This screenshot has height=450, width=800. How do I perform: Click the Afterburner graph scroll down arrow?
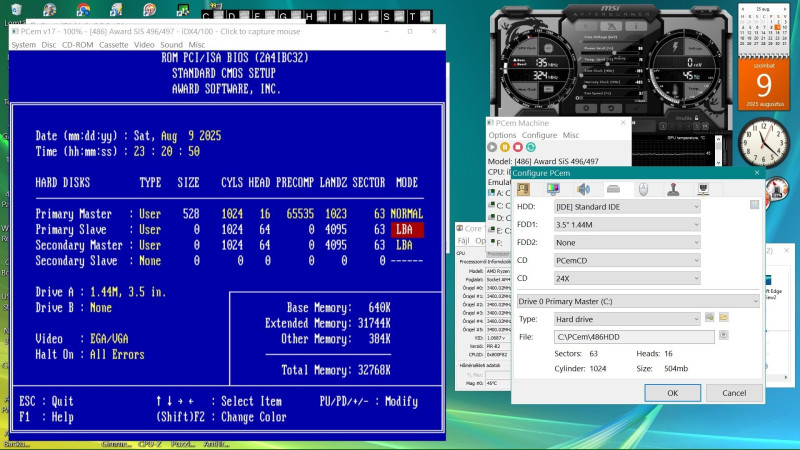click(718, 162)
